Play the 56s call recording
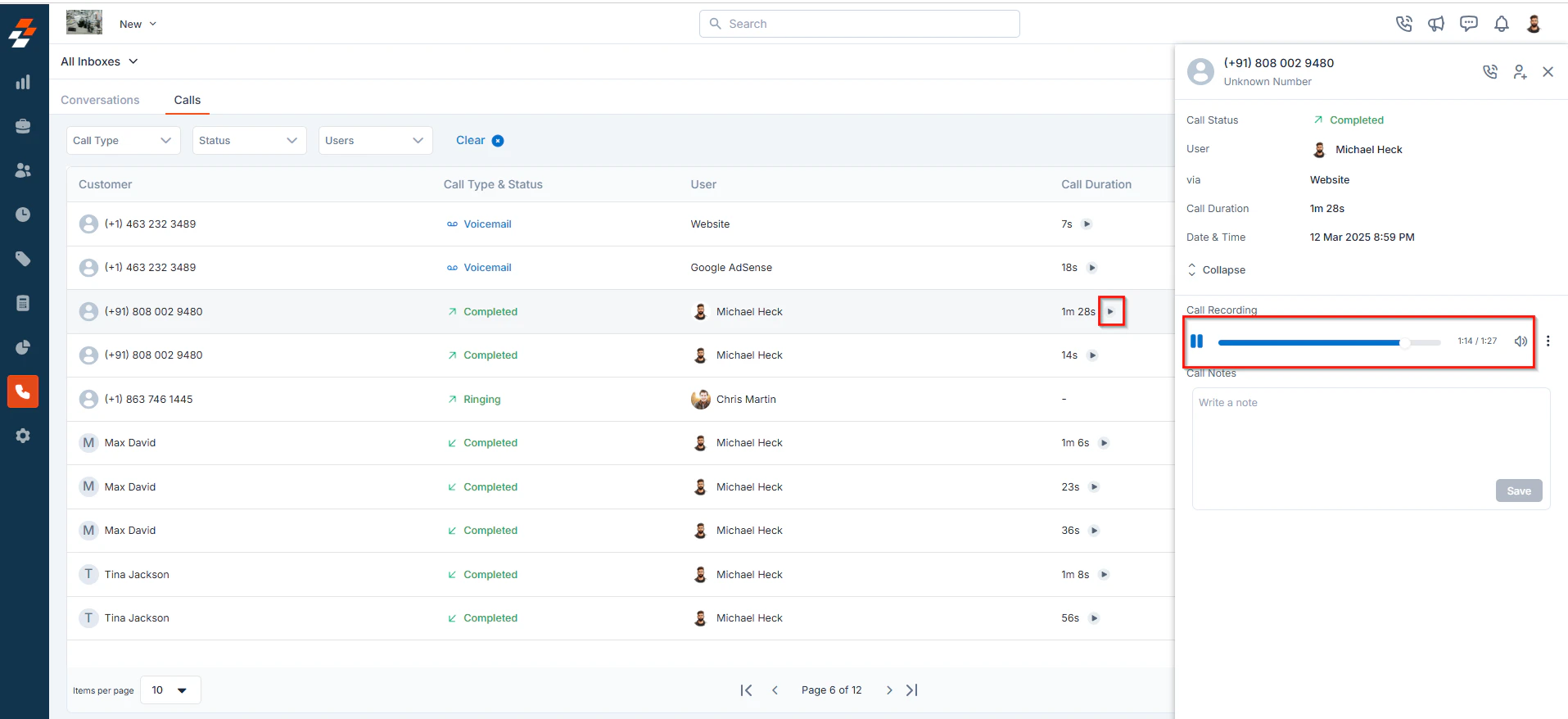 click(x=1094, y=618)
